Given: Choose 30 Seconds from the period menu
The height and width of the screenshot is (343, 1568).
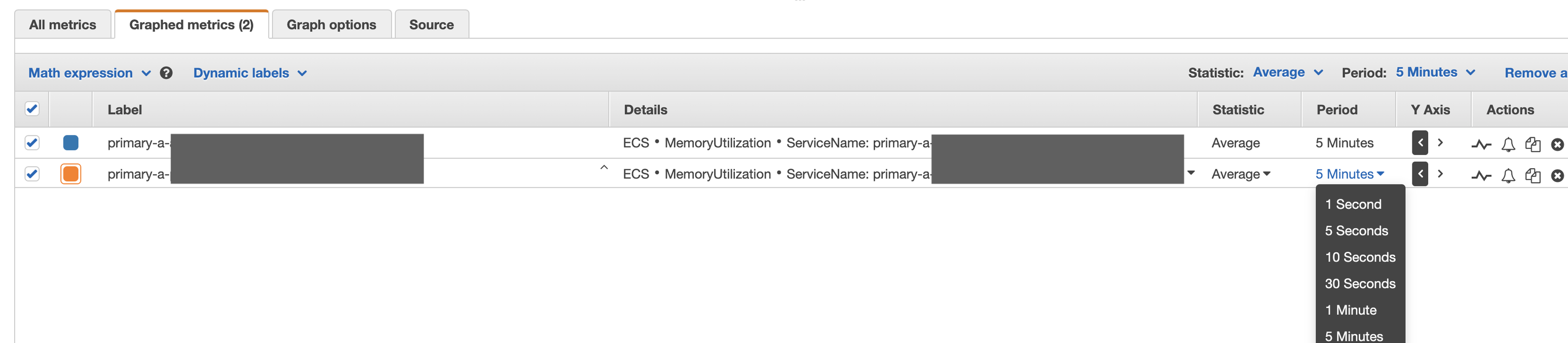Looking at the screenshot, I should pyautogui.click(x=1360, y=283).
